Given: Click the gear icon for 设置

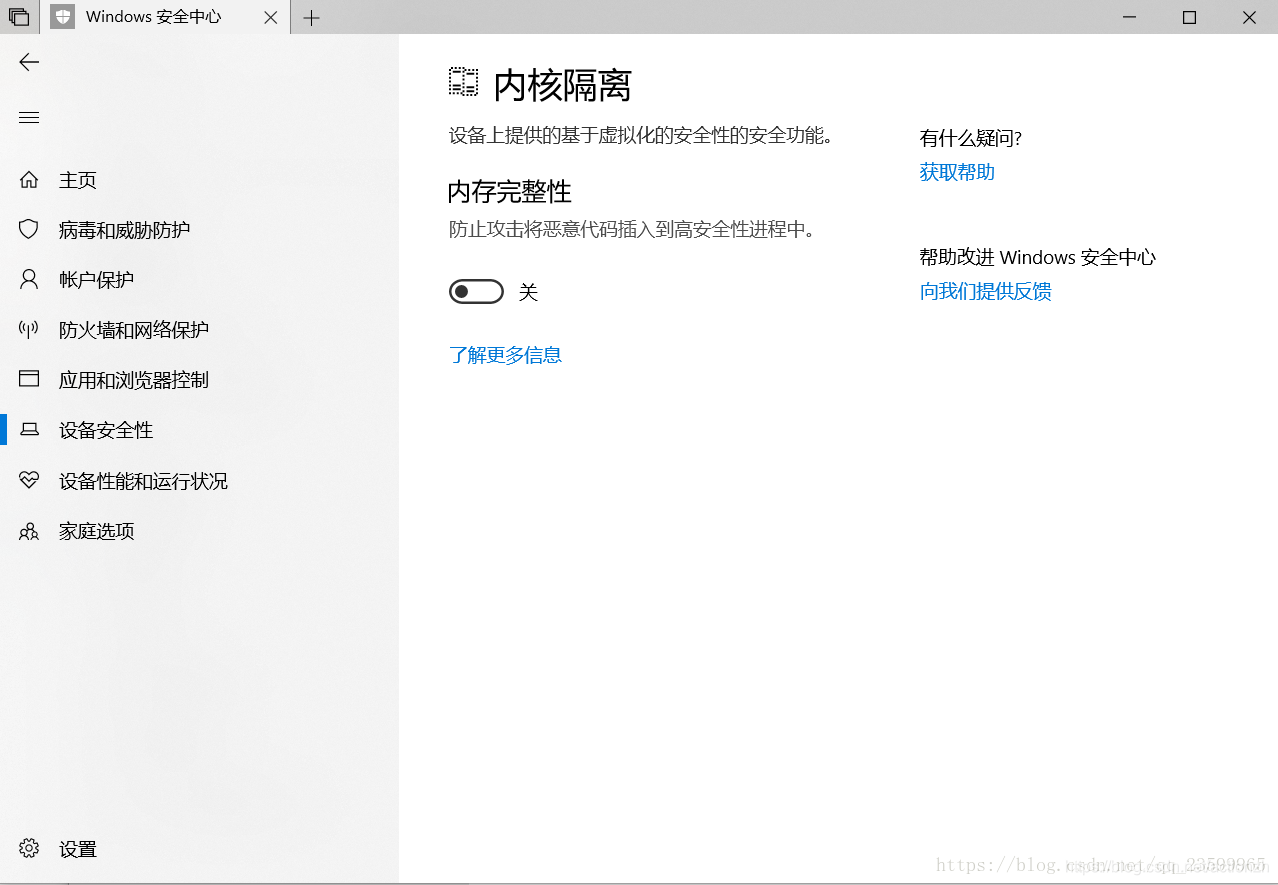Looking at the screenshot, I should pos(29,849).
